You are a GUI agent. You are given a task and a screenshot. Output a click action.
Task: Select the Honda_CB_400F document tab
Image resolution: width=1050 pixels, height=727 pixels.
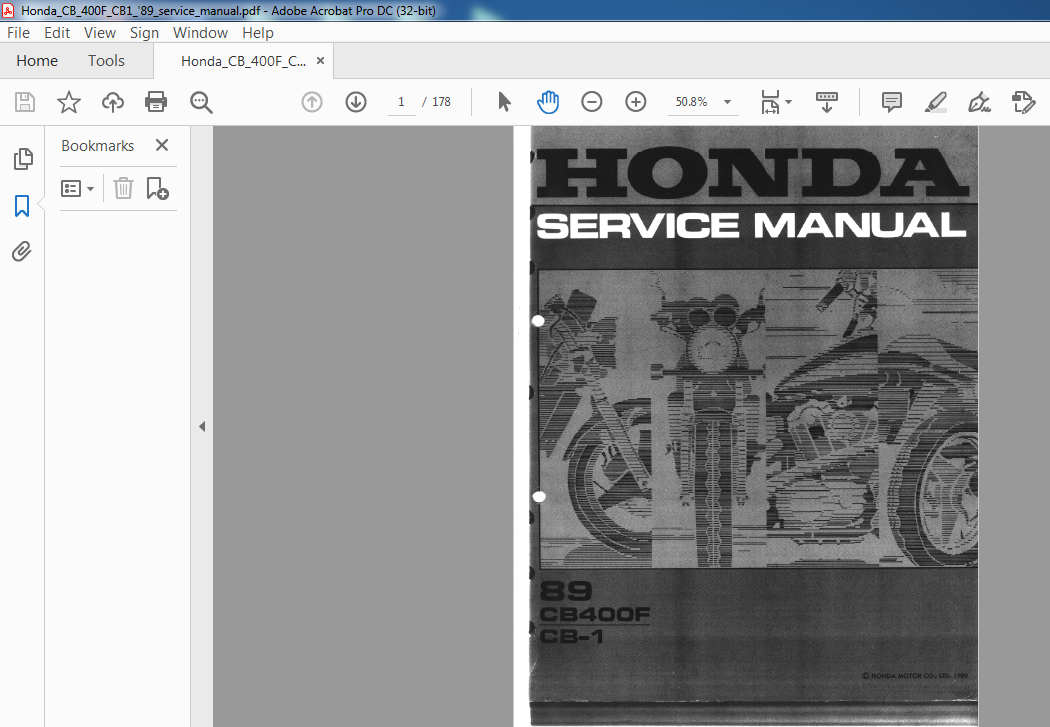[x=243, y=62]
